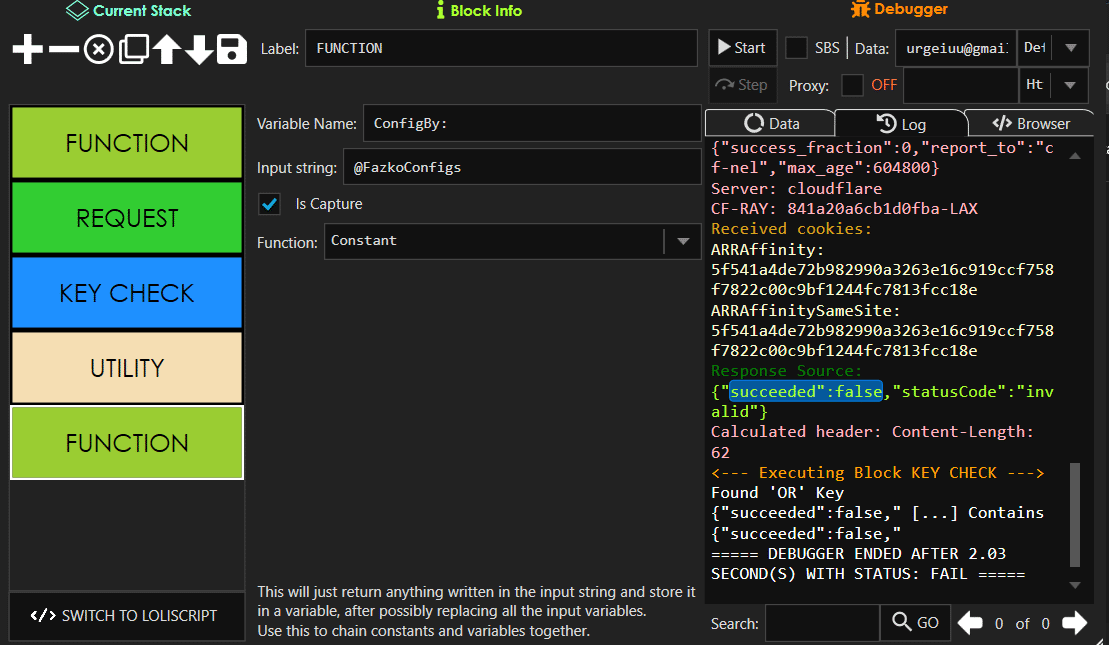The width and height of the screenshot is (1109, 645).
Task: Select the Data tab in the debugger
Action: click(769, 123)
